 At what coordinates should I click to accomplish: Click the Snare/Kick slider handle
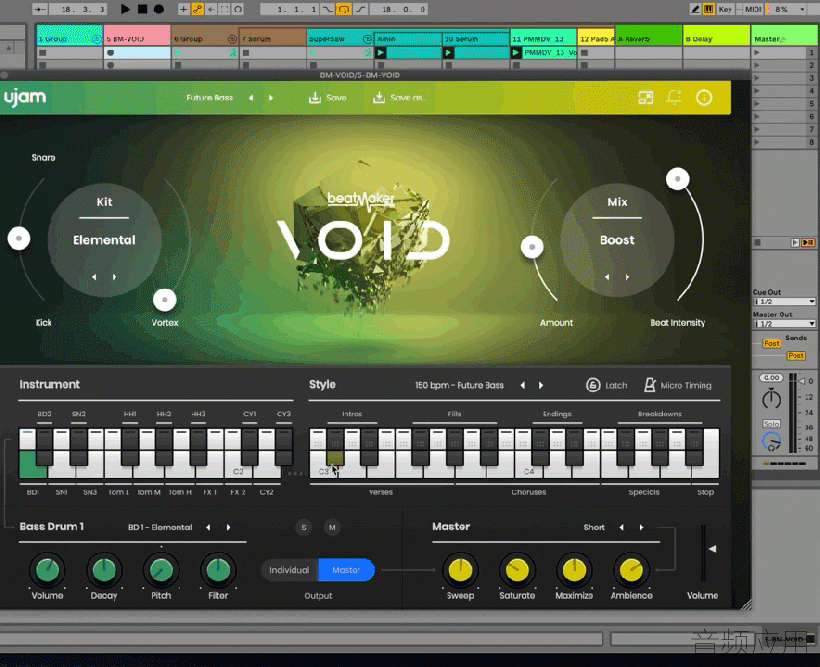click(x=19, y=239)
